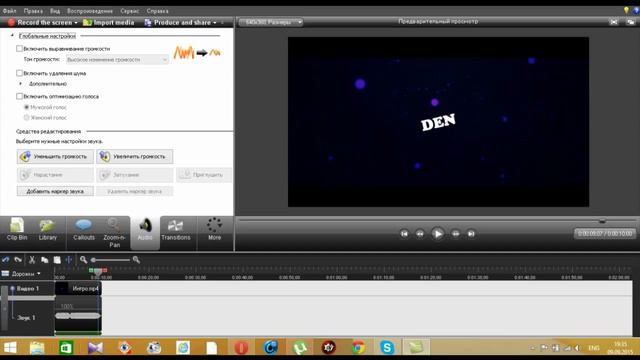
Task: Open the Правка menu
Action: [x=33, y=11]
